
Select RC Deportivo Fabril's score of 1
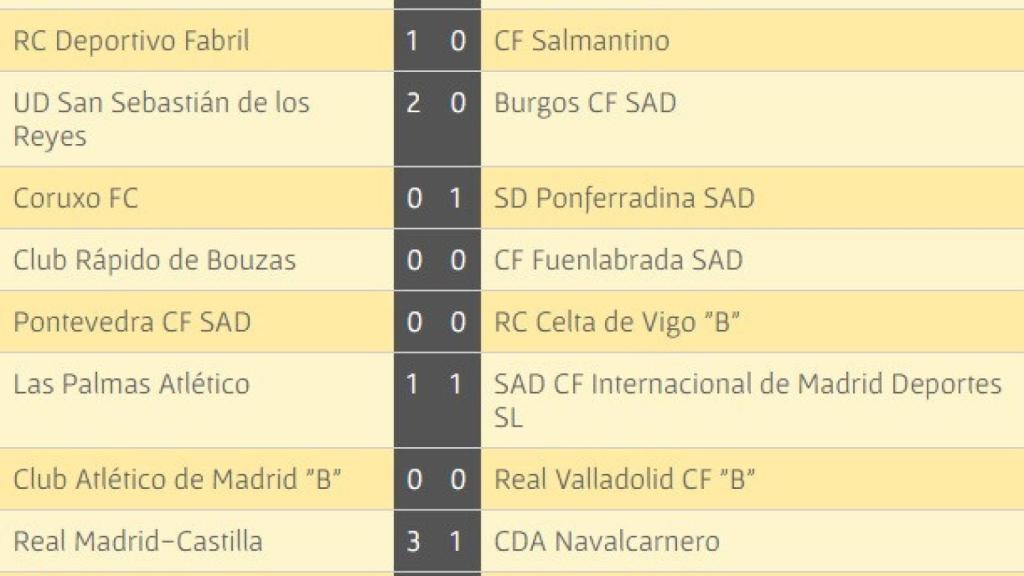414,41
